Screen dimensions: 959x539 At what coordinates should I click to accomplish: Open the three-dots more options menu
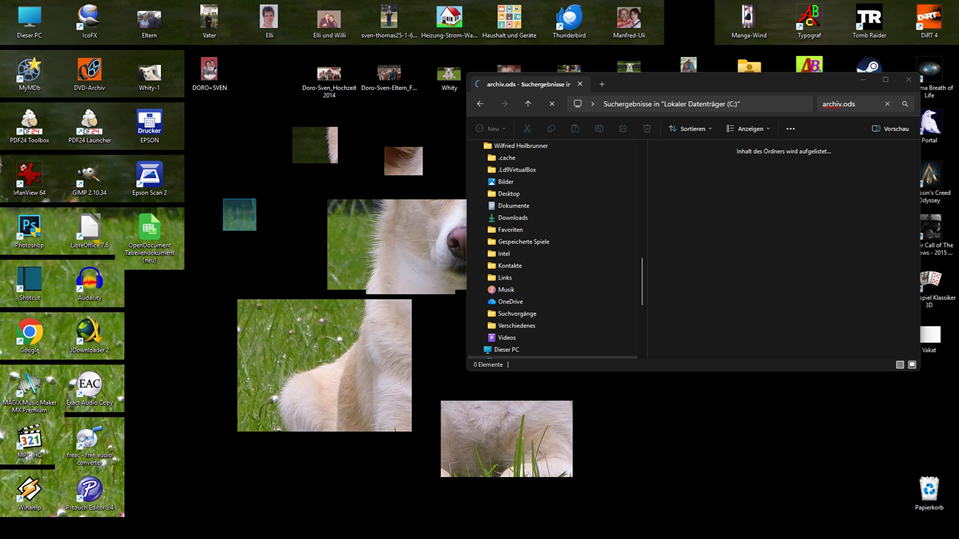(790, 128)
